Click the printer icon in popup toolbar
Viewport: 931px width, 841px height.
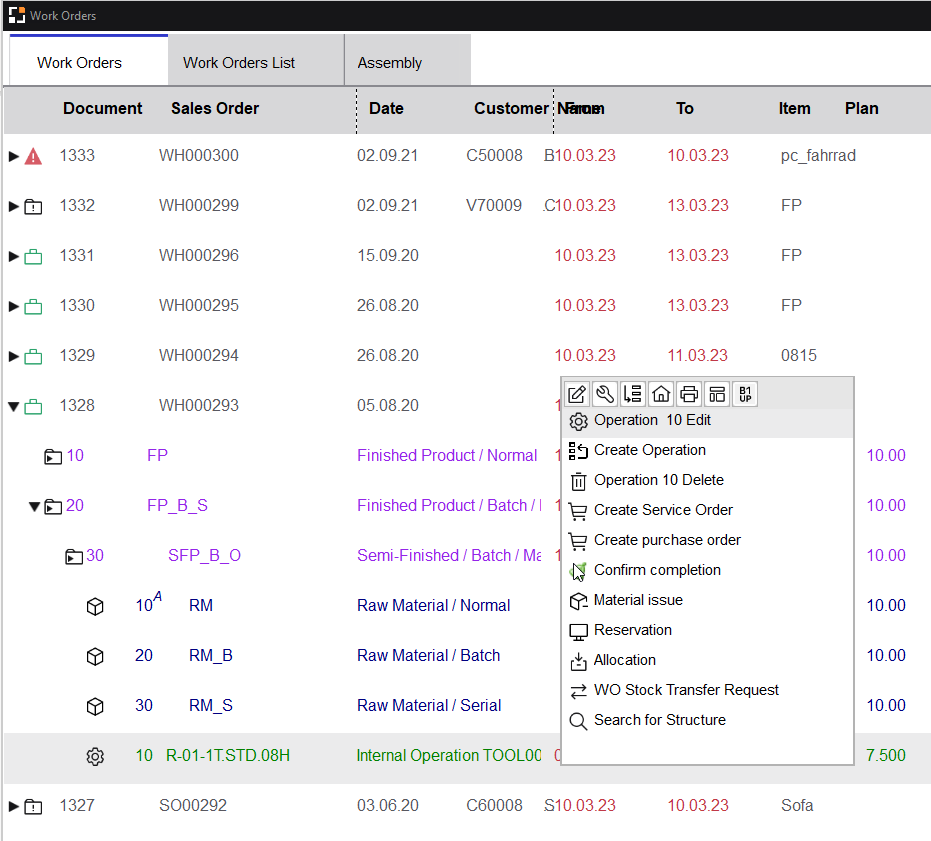689,394
